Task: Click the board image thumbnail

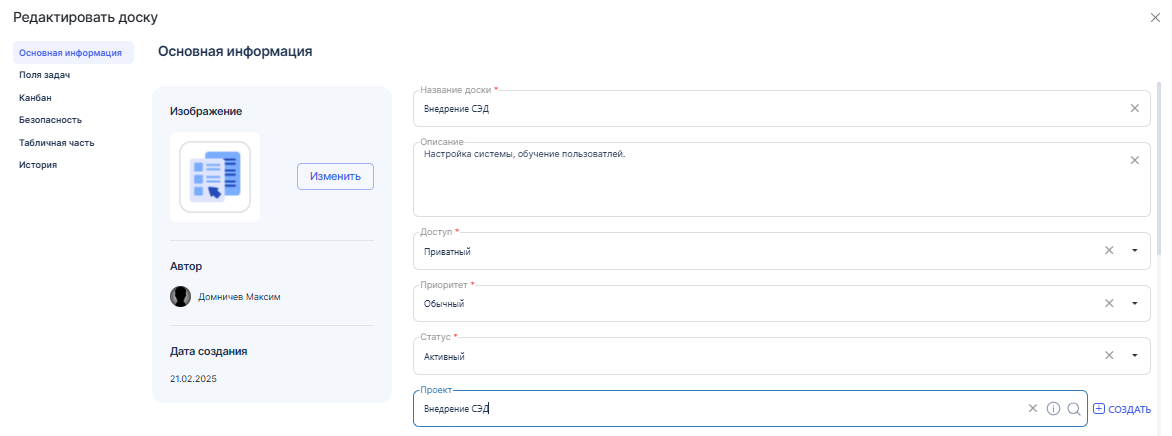Action: [x=215, y=177]
